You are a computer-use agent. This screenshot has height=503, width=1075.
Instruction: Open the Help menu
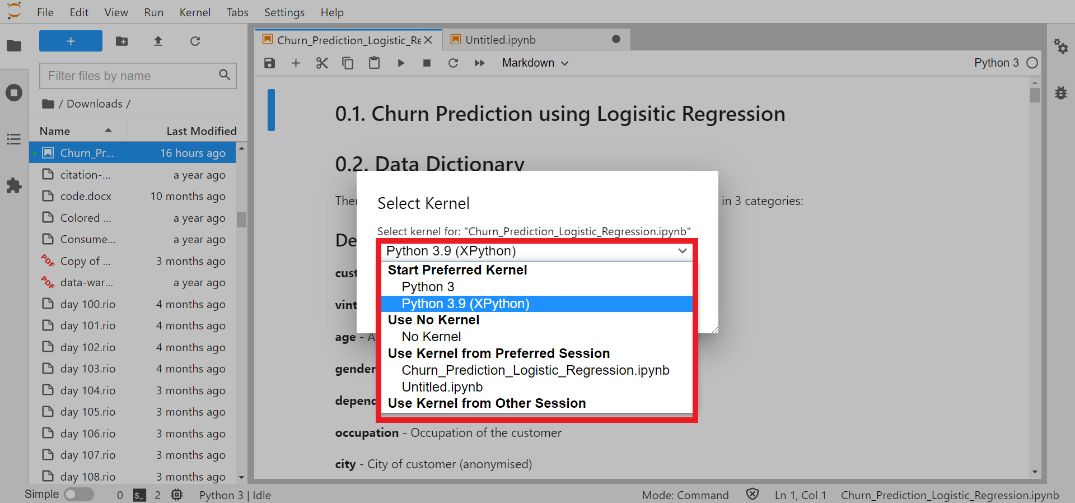[332, 12]
